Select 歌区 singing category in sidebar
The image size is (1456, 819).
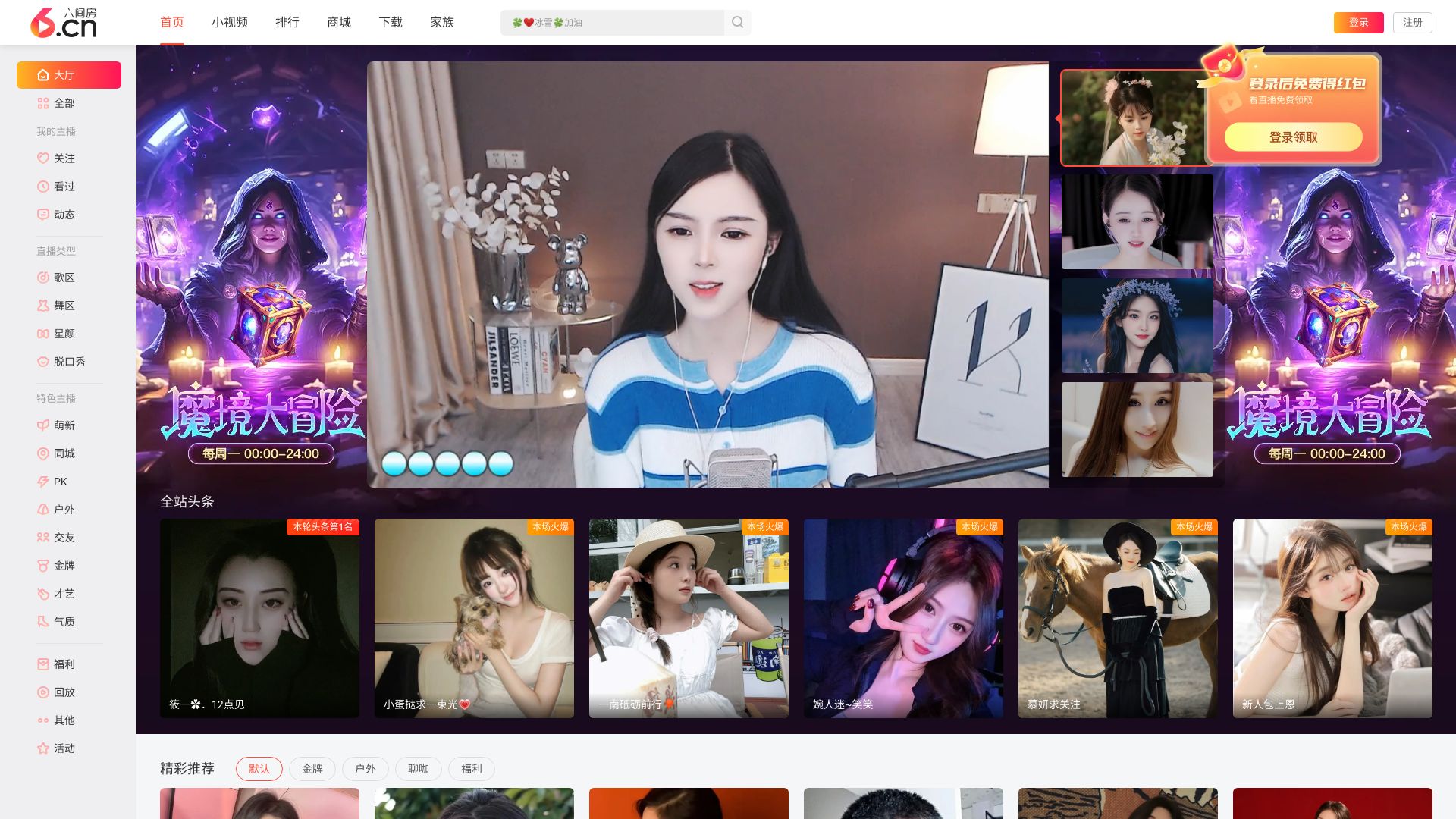coord(64,278)
